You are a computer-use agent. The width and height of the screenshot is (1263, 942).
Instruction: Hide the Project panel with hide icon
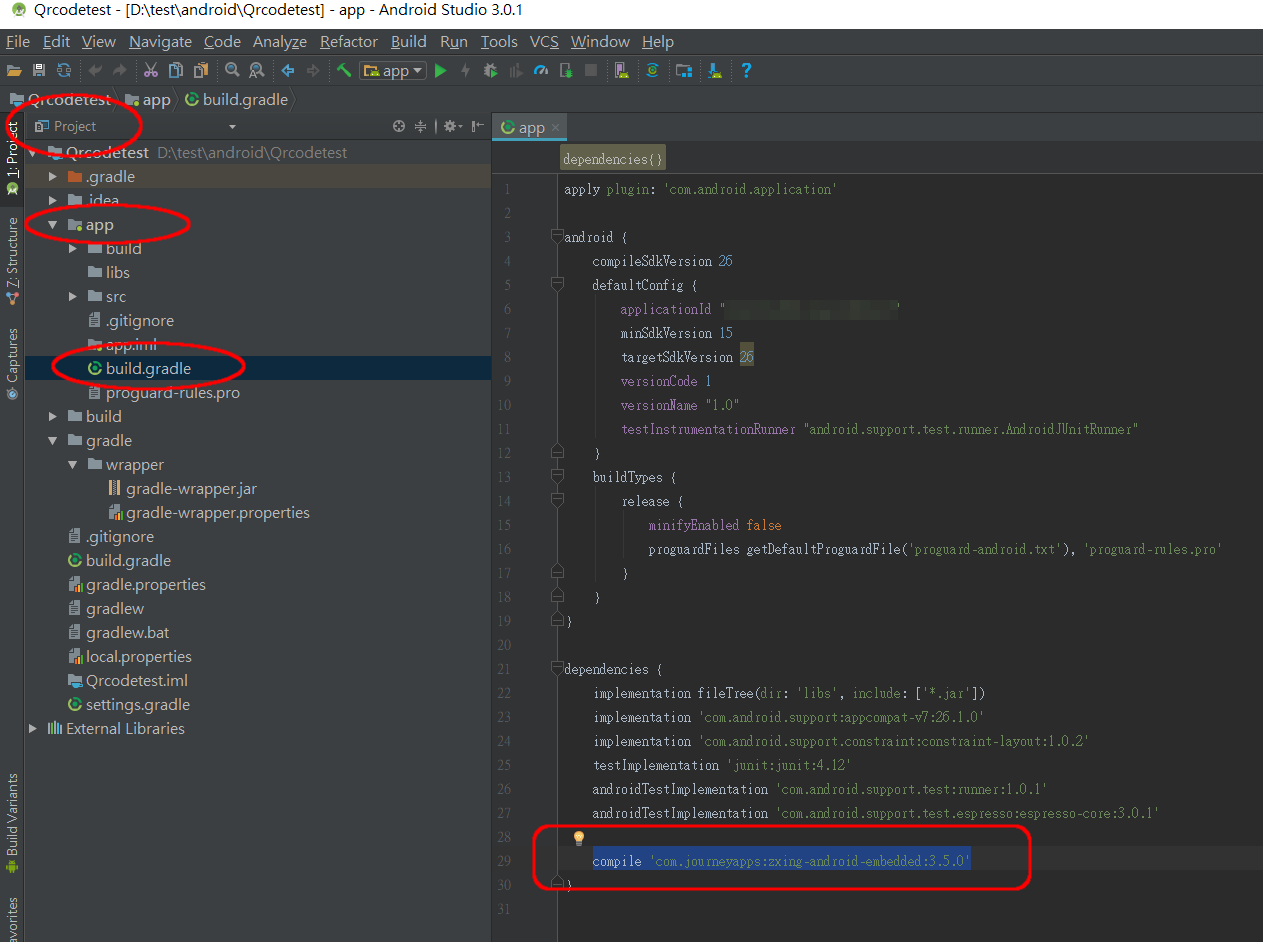[x=478, y=126]
